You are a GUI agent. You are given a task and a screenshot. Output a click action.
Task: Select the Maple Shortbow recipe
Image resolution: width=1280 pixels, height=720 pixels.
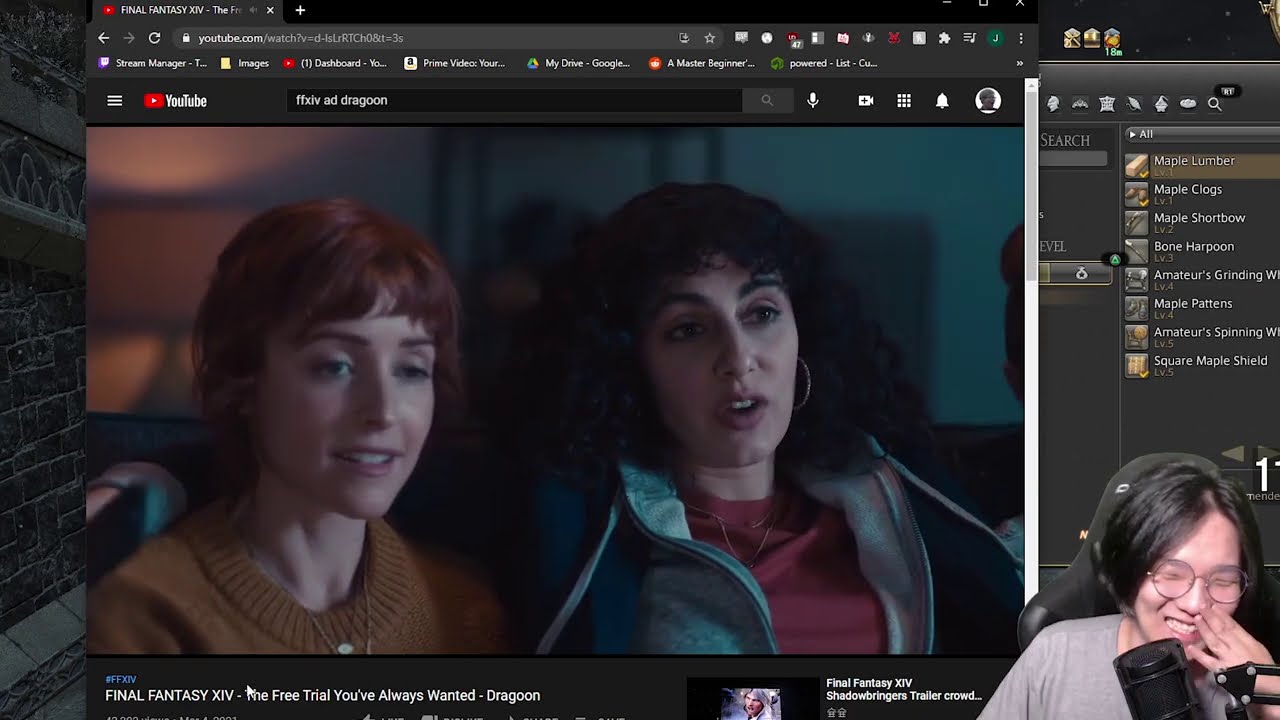click(x=1202, y=222)
